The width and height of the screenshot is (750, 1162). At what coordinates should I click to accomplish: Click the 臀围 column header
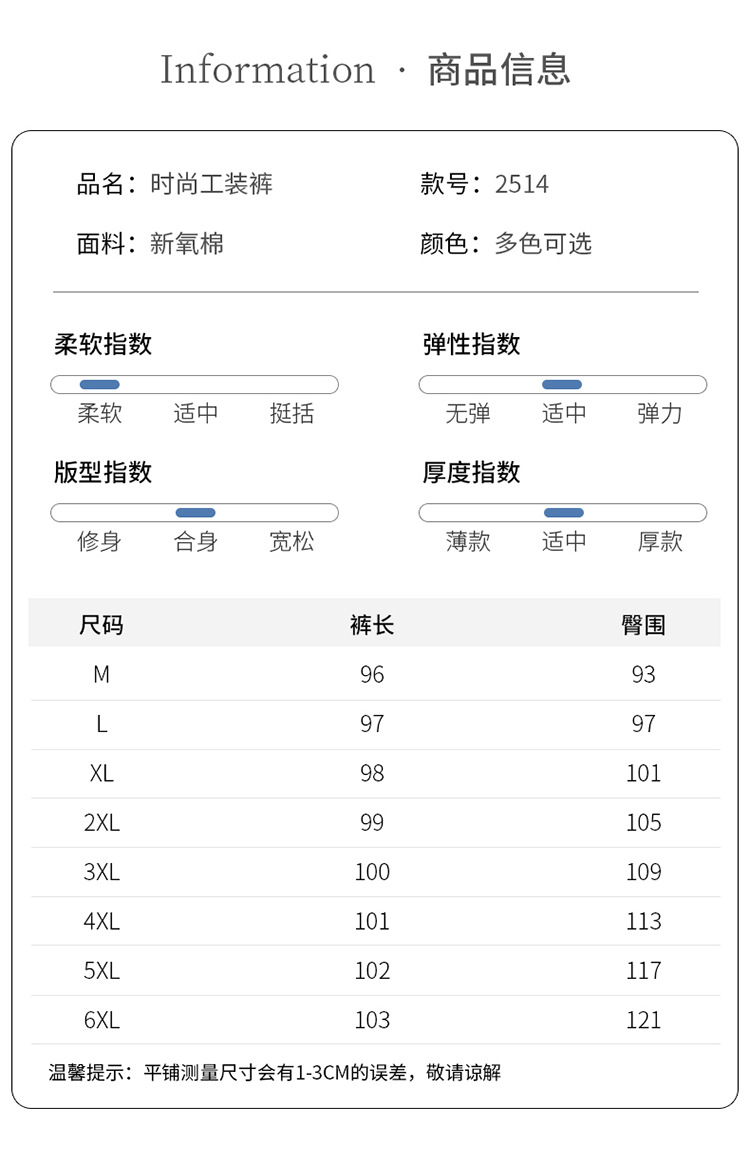643,625
